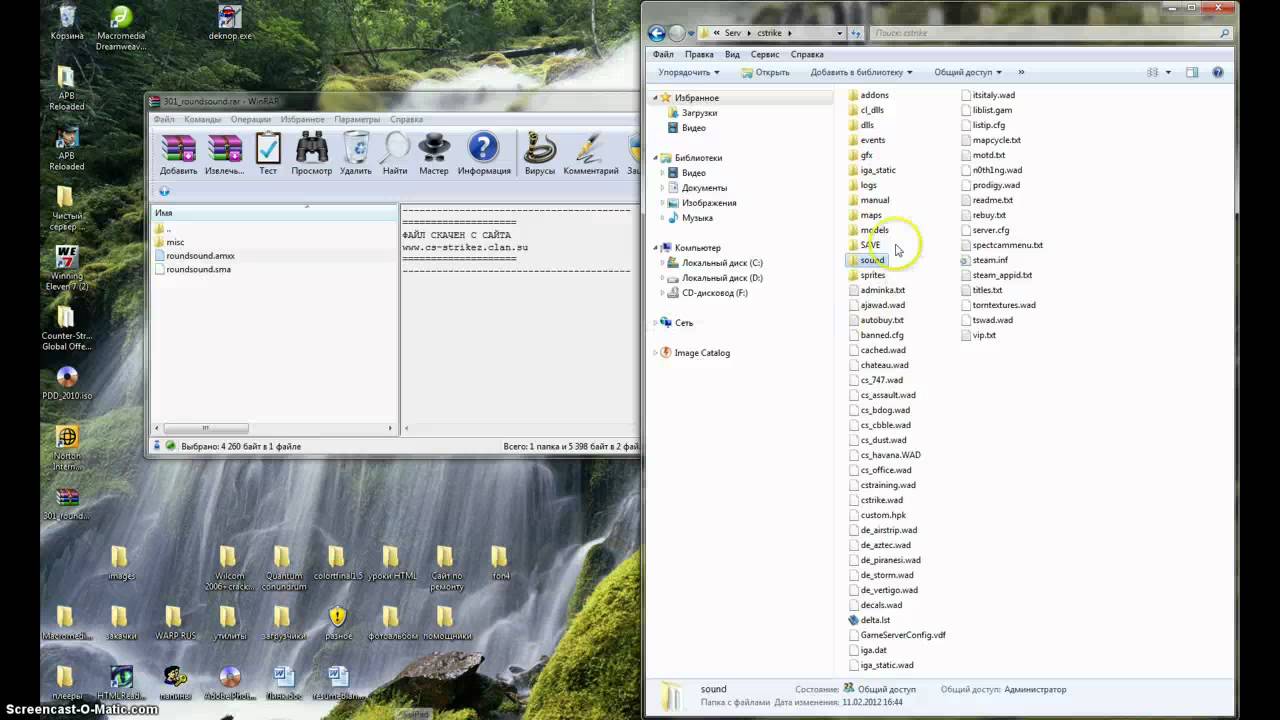Open Сервис menu in Explorer
Image resolution: width=1280 pixels, height=720 pixels.
click(x=765, y=54)
